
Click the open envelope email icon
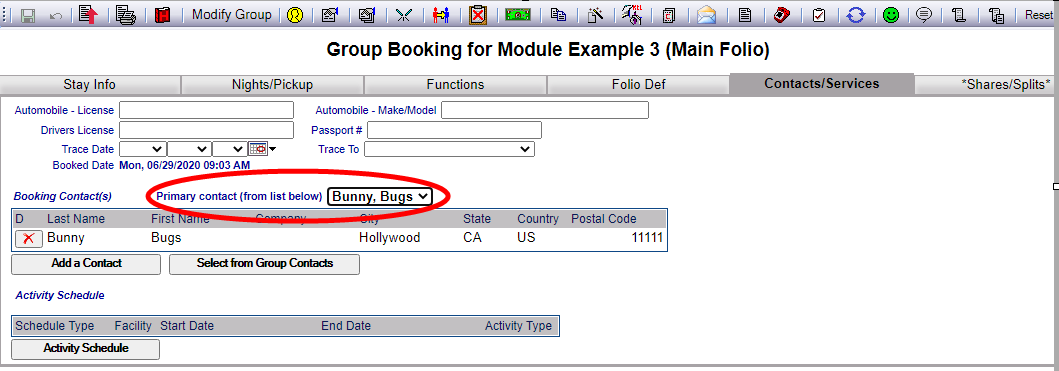tap(706, 15)
